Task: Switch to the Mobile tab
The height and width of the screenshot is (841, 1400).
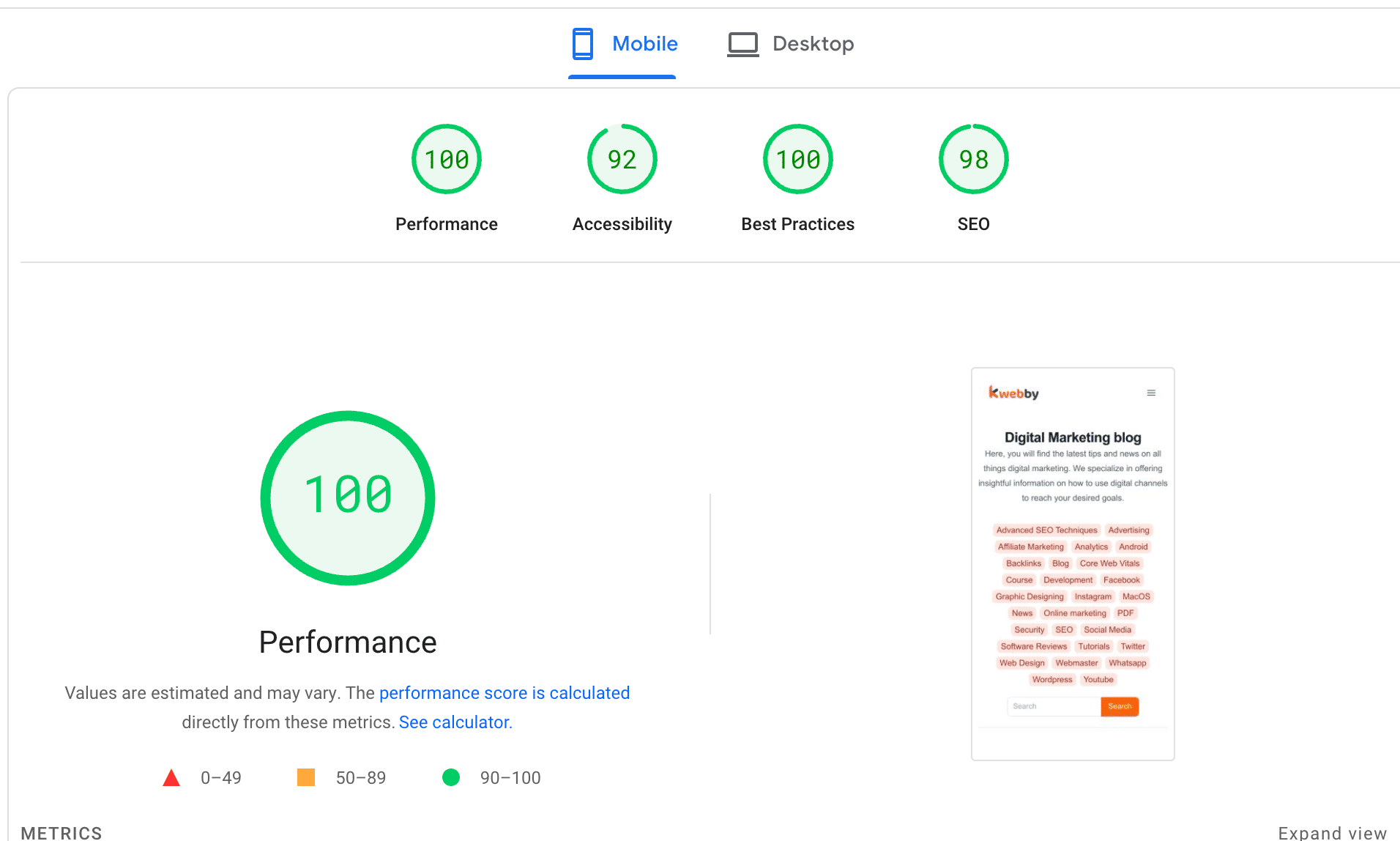Action: pyautogui.click(x=644, y=44)
